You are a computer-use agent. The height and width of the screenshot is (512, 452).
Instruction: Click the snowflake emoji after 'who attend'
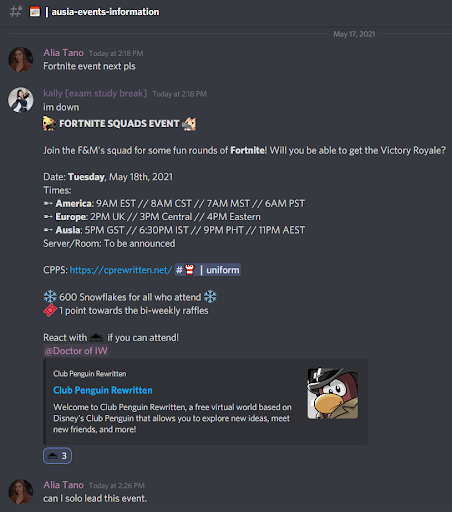(x=210, y=297)
